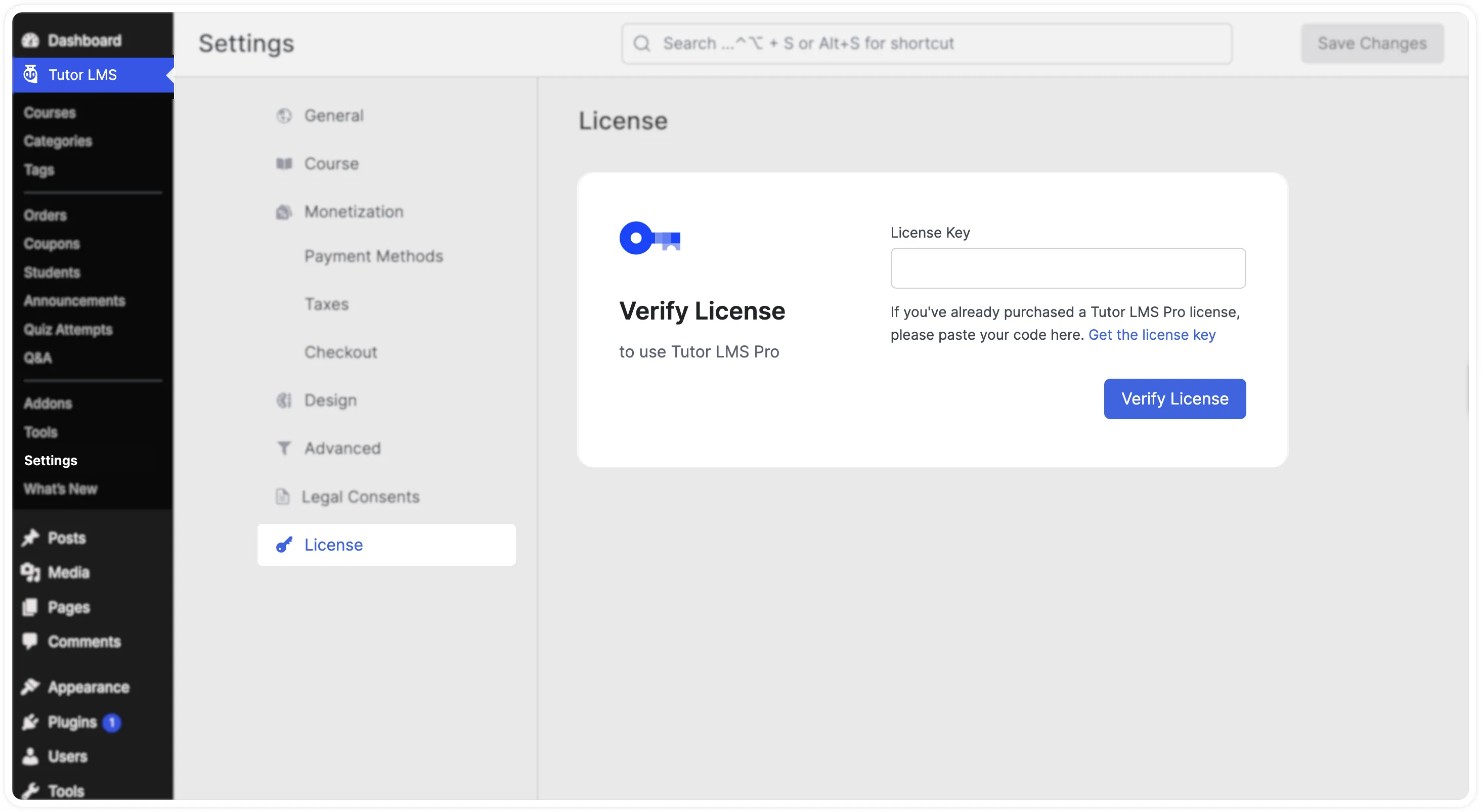This screenshot has width=1481, height=812.
Task: Click the Comments menu label
Action: click(84, 641)
